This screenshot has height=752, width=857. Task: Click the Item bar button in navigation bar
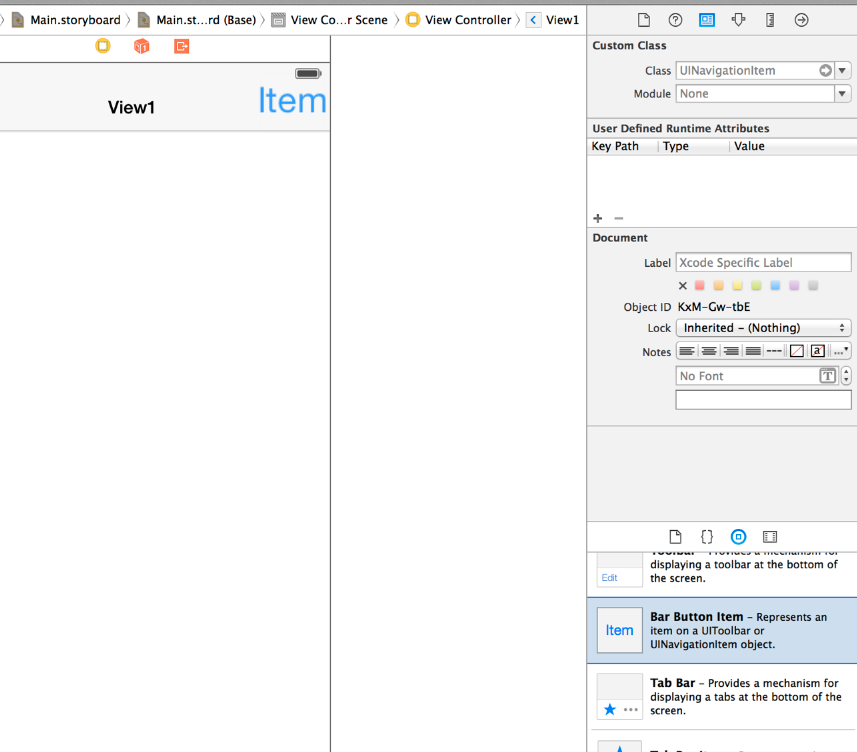point(292,100)
